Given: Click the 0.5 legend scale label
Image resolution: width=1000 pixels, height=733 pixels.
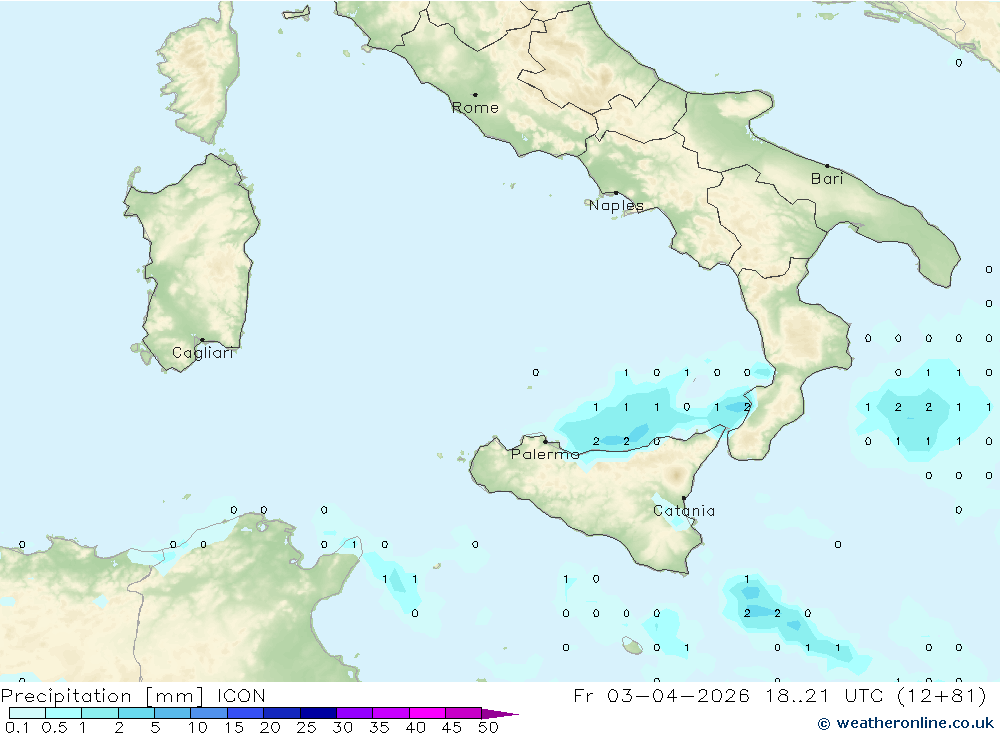Looking at the screenshot, I should click(x=54, y=727).
